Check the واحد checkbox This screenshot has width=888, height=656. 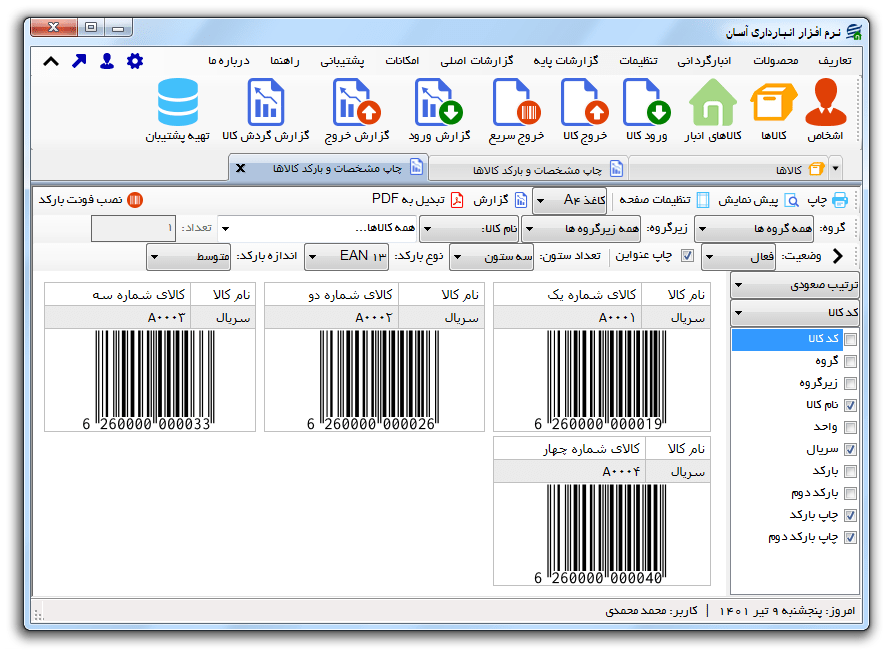(850, 427)
